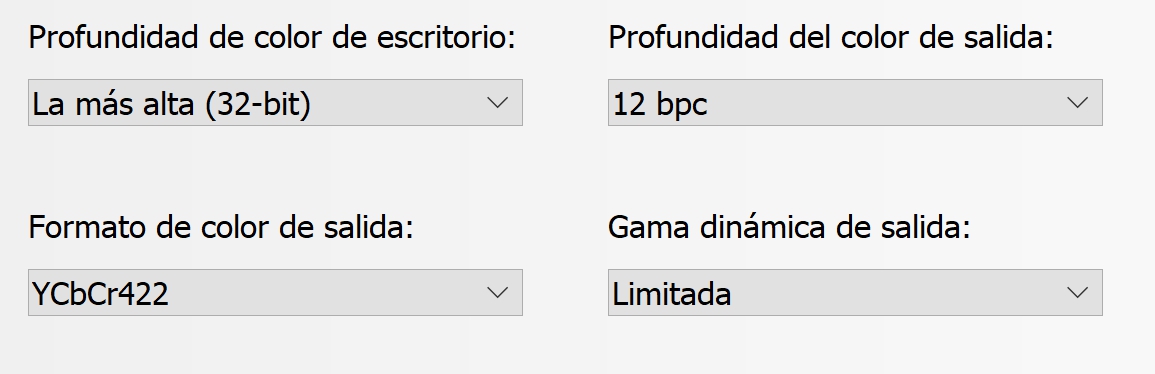Expand the output depth combo box showing bpc

click(855, 102)
